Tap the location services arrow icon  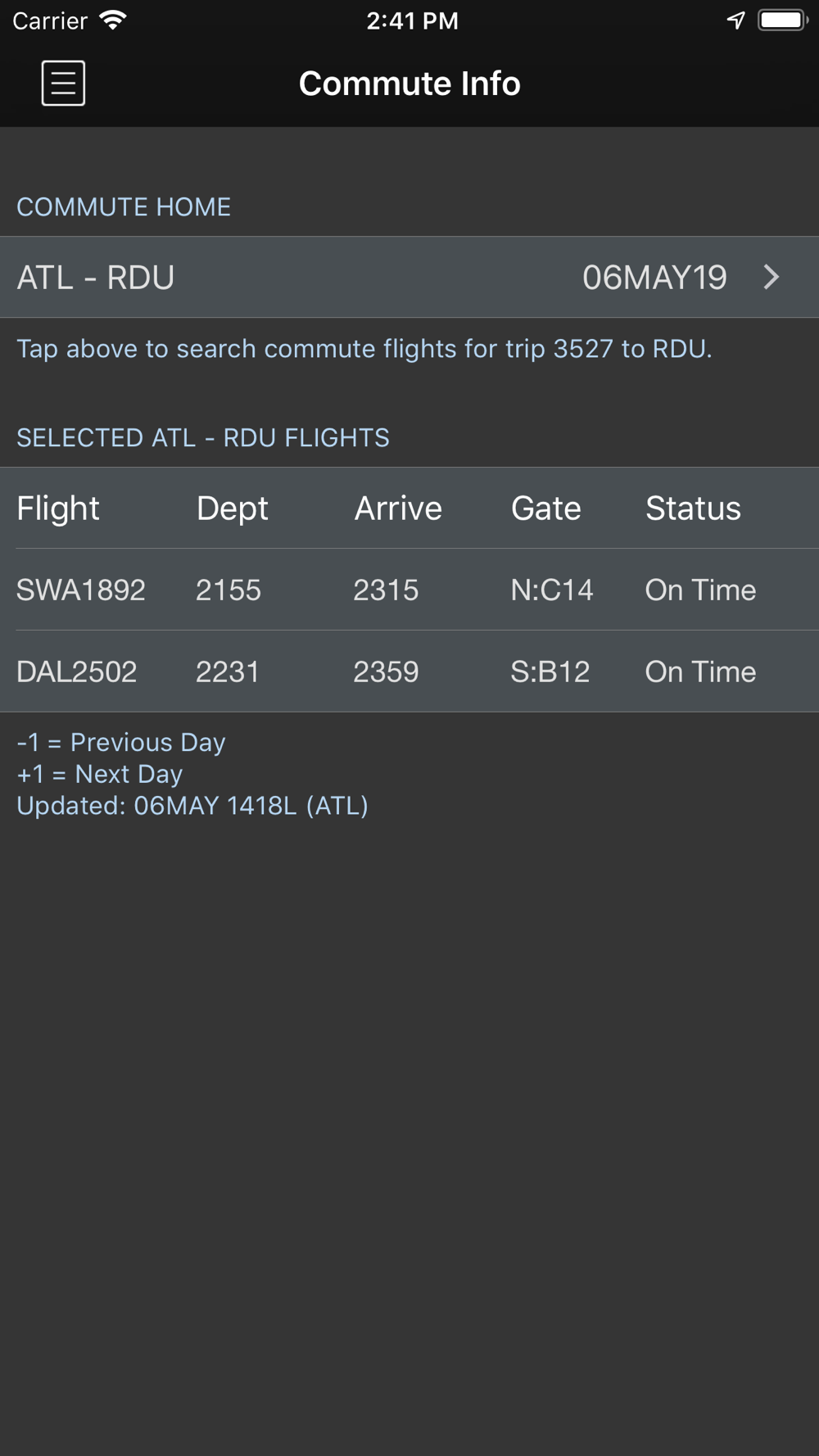tap(735, 20)
